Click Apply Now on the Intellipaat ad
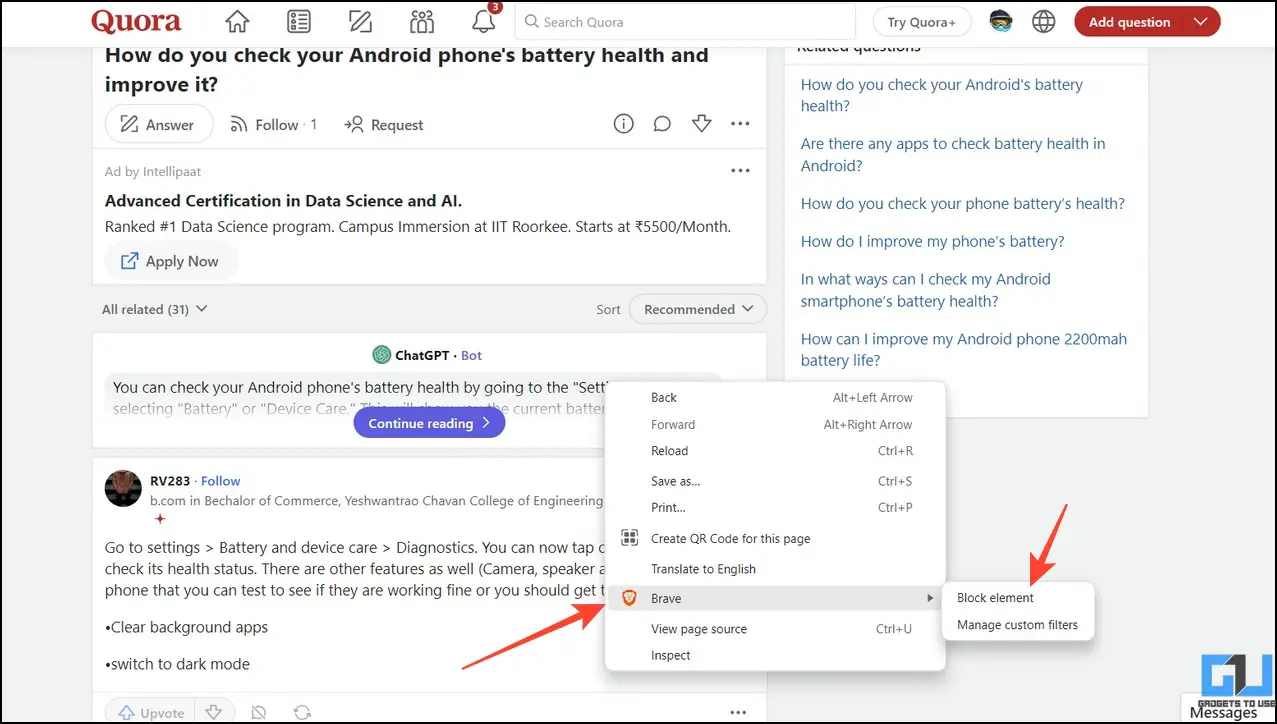Viewport: 1277px width, 724px height. point(170,261)
